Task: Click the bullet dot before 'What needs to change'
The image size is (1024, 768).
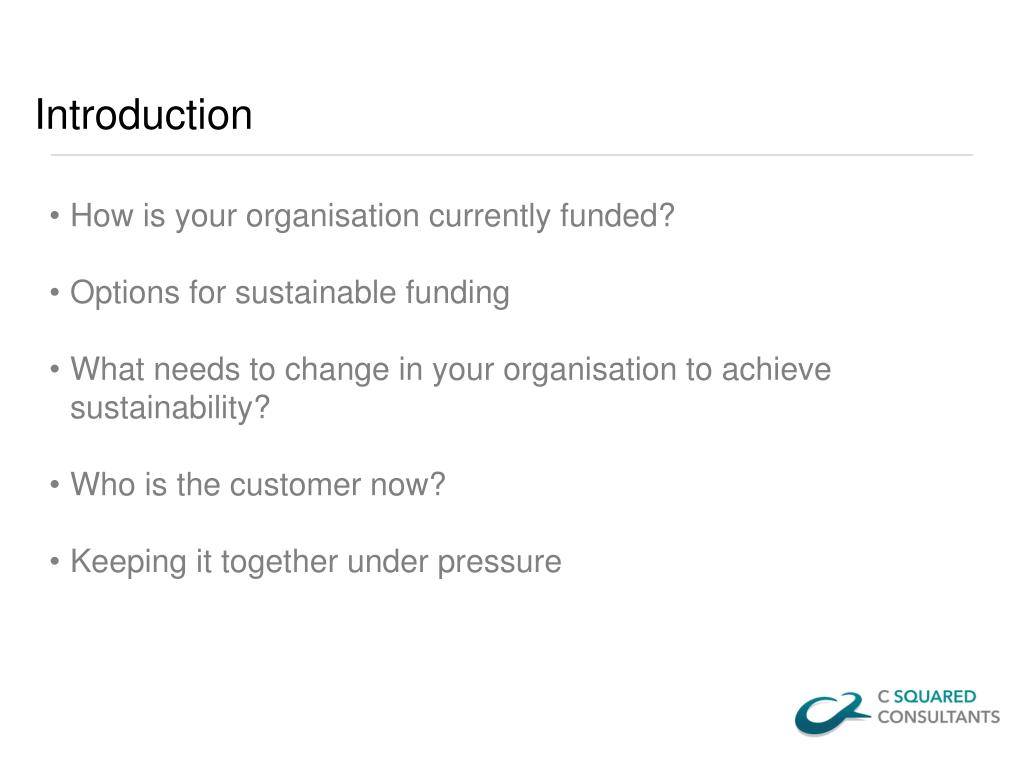Action: (x=55, y=370)
